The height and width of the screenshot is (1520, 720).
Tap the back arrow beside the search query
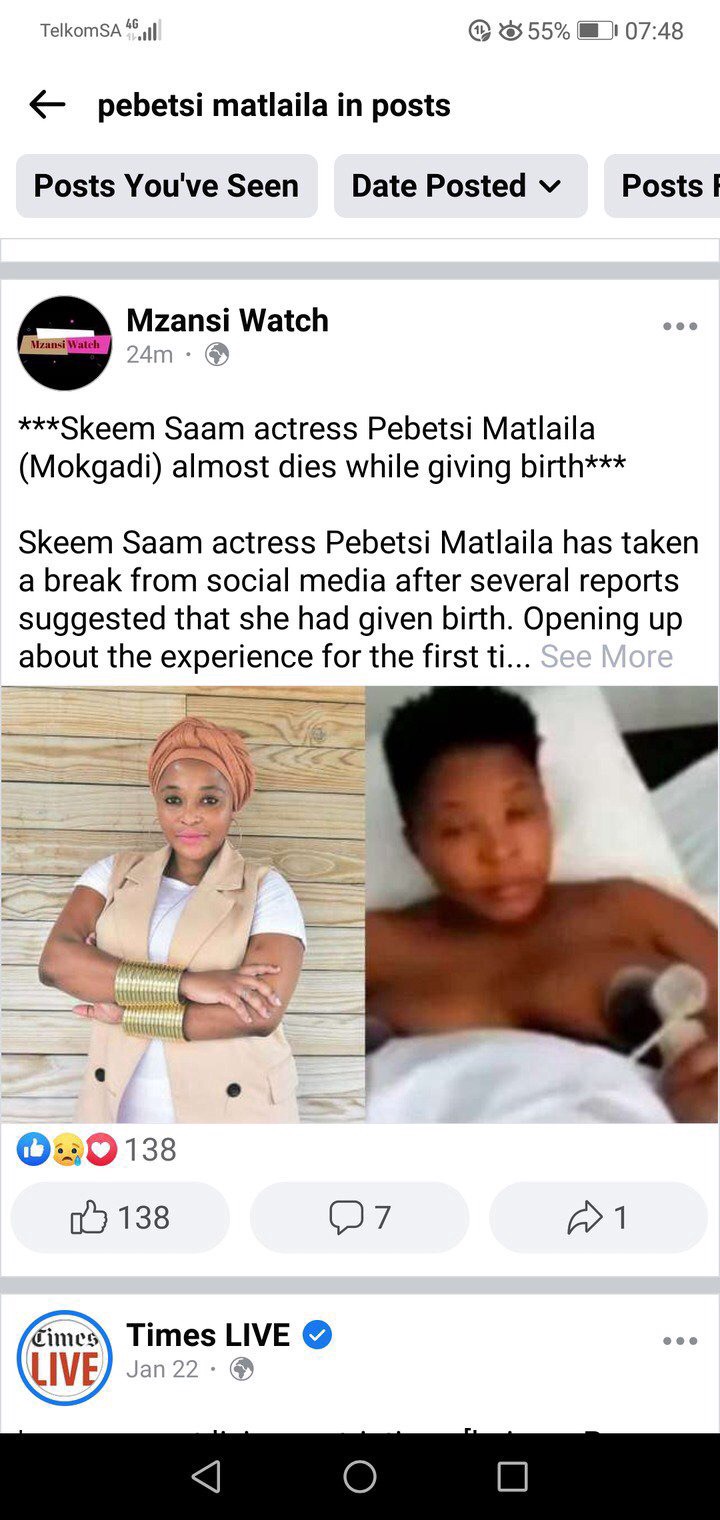tap(47, 104)
